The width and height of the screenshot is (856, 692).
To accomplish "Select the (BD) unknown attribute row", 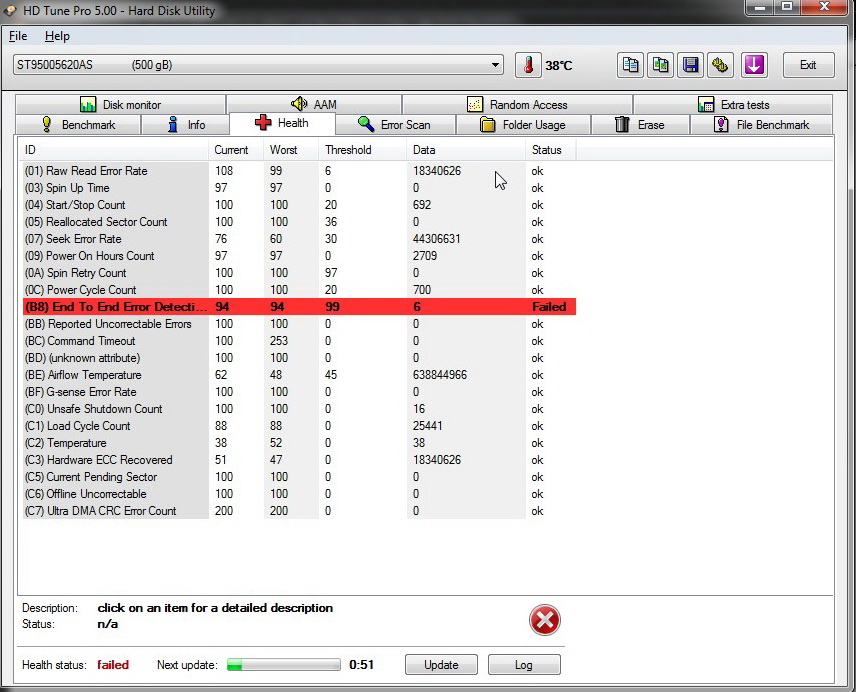I will tap(299, 358).
